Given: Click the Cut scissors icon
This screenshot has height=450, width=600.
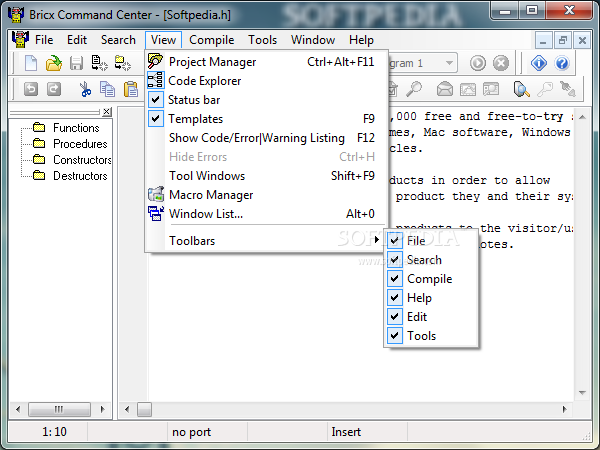Looking at the screenshot, I should pos(85,89).
